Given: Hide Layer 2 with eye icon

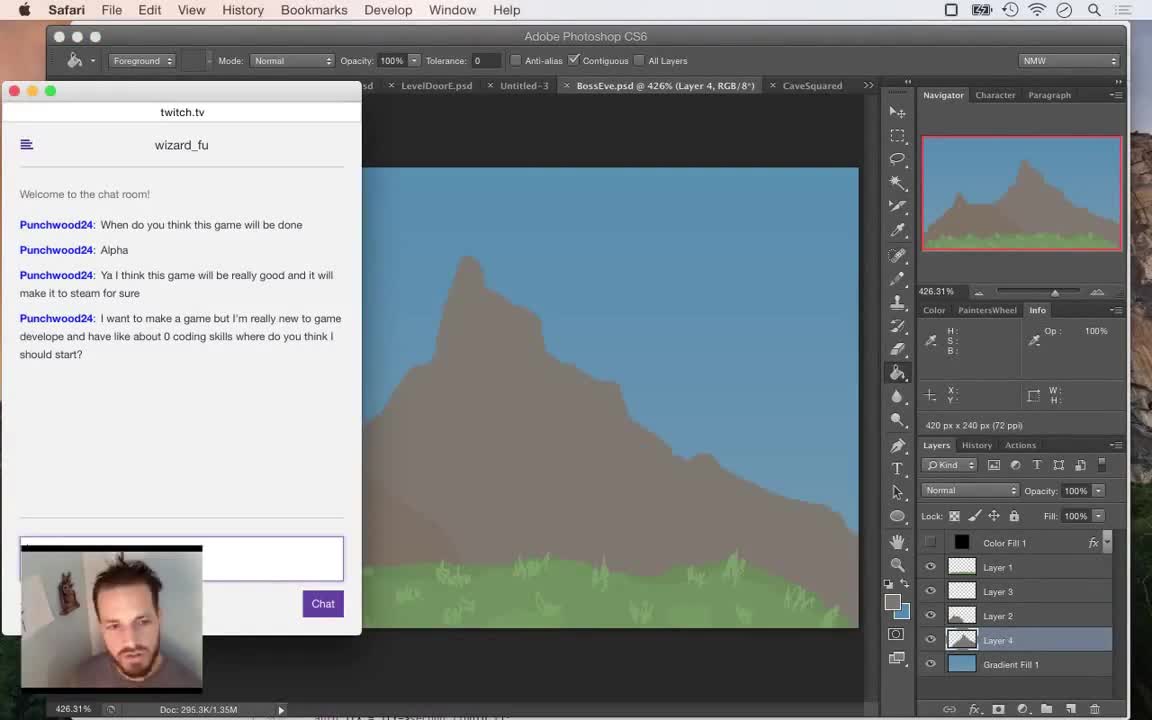Looking at the screenshot, I should (930, 615).
